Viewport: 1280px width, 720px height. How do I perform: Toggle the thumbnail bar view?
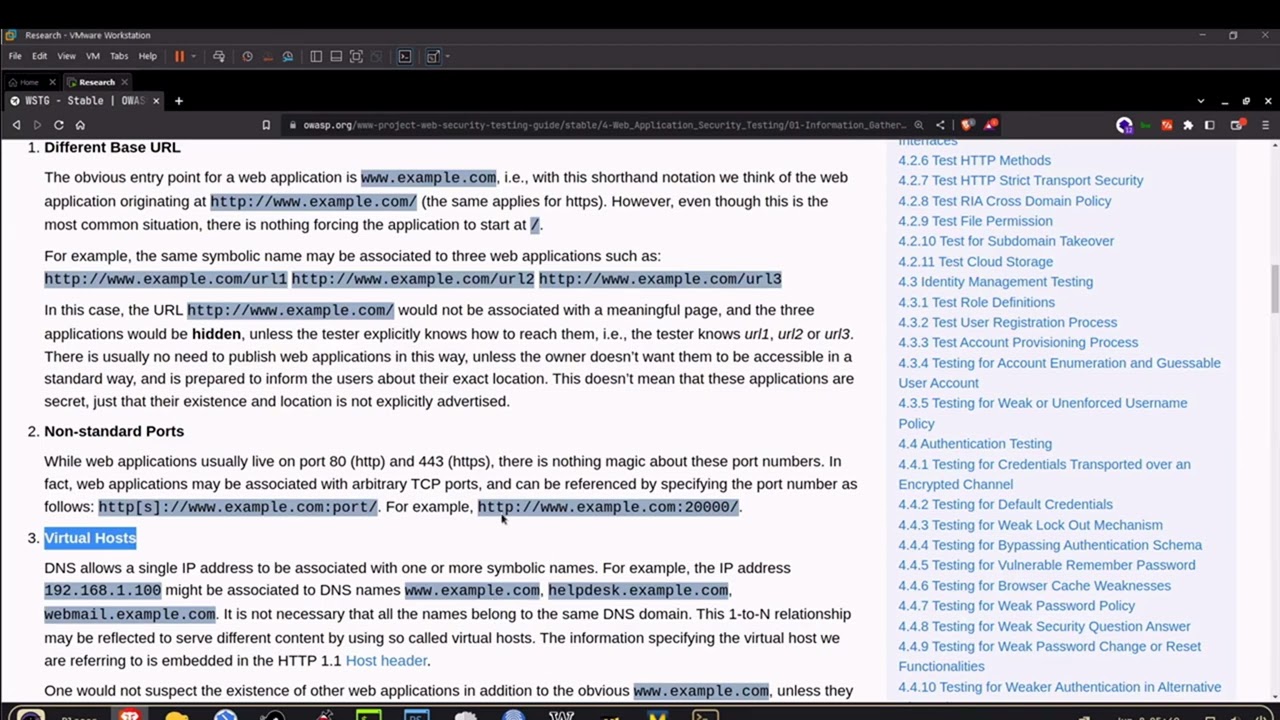click(x=336, y=56)
